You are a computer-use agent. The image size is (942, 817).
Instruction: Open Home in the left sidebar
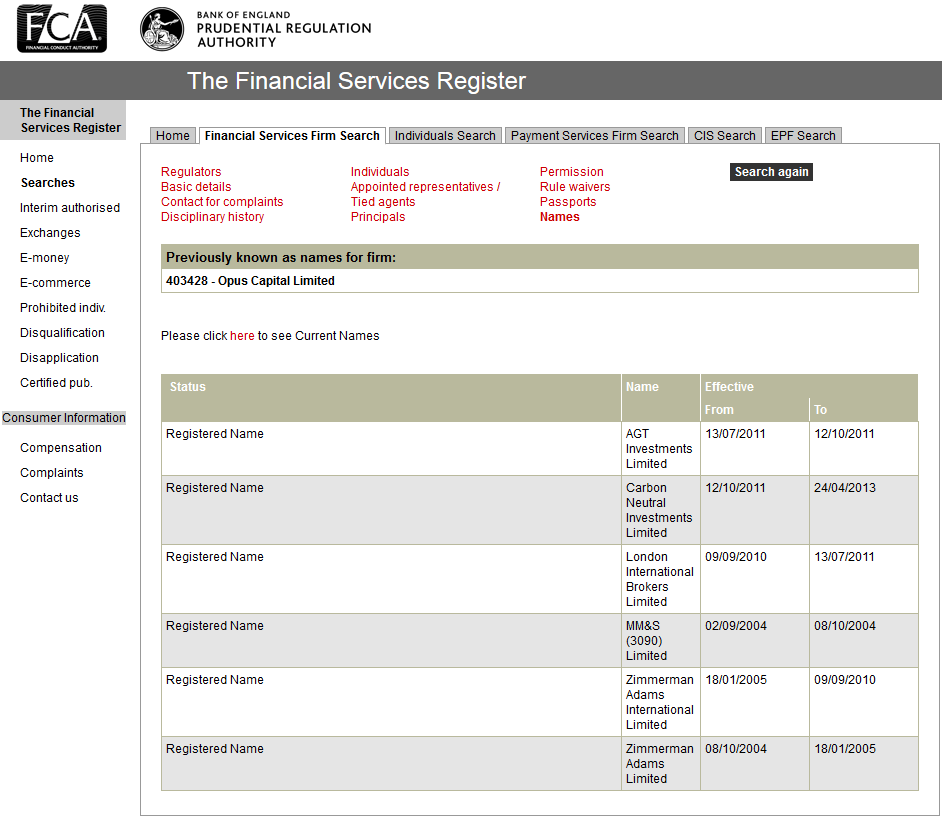click(x=37, y=157)
